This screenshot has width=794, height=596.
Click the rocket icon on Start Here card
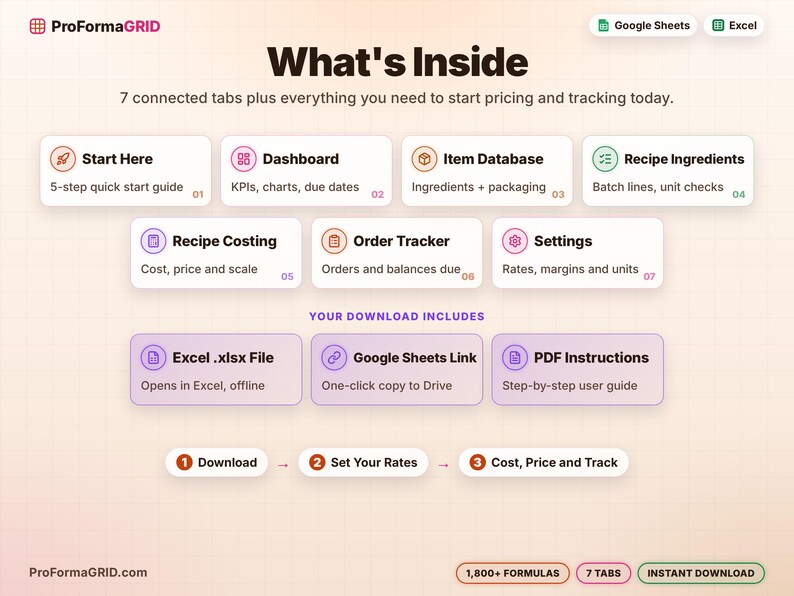pos(63,159)
